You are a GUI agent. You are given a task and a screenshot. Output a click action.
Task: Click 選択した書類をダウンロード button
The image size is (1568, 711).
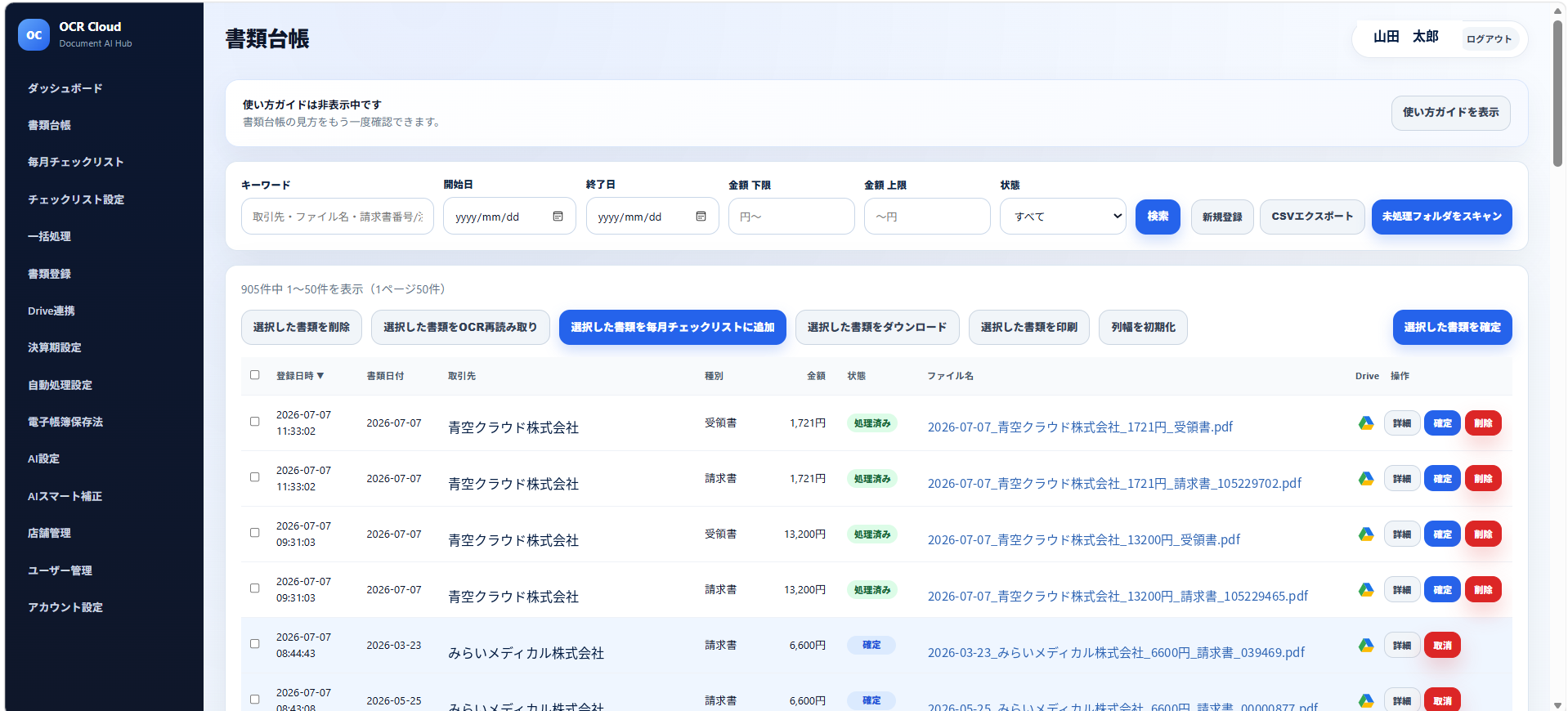pos(877,327)
